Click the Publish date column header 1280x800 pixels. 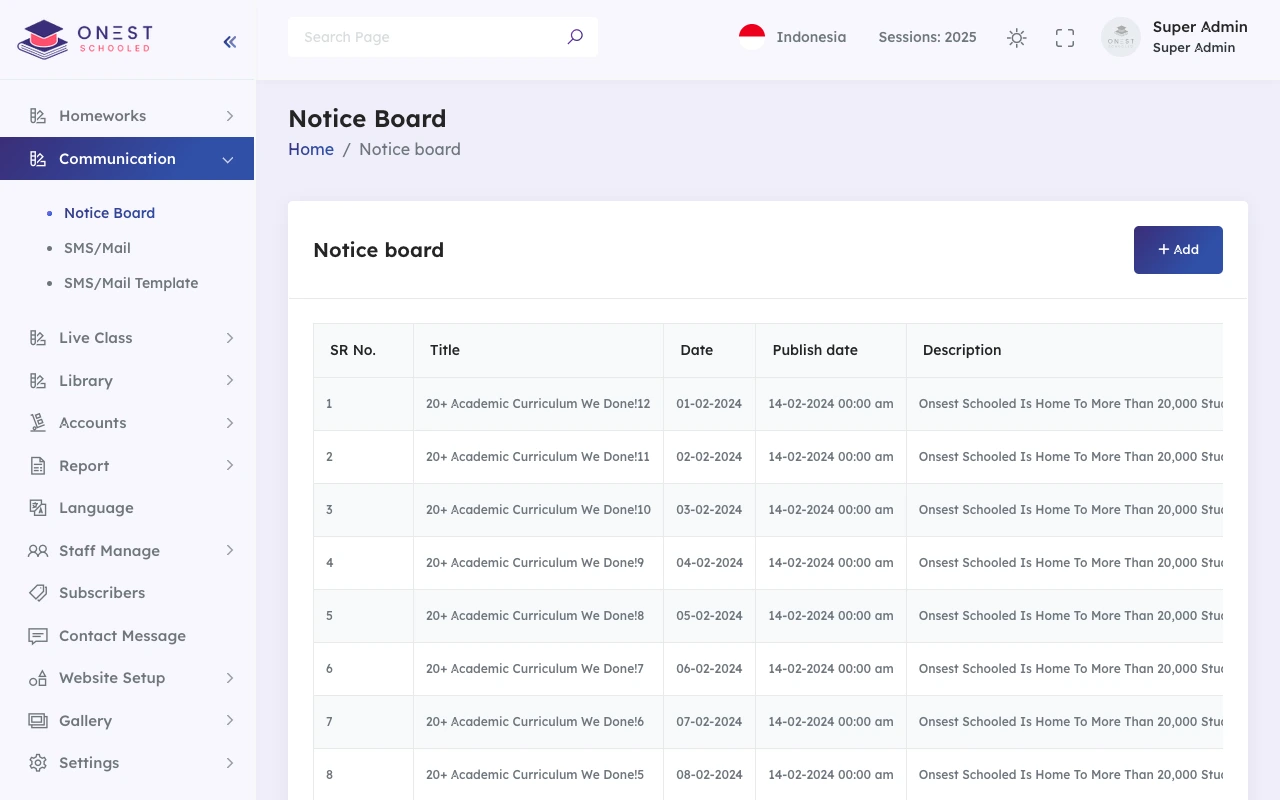coord(815,350)
